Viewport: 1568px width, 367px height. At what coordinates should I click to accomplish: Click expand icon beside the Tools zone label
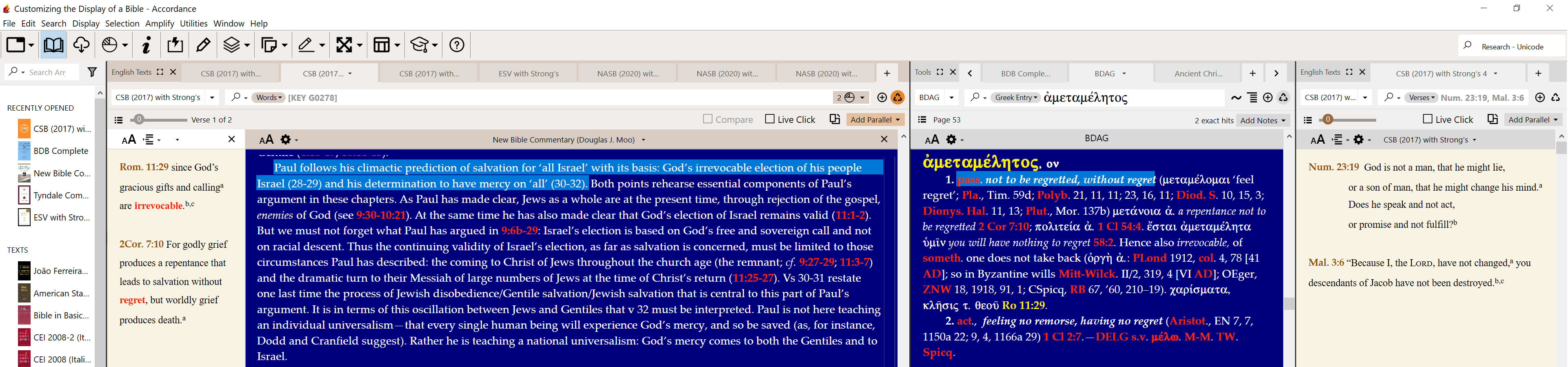point(940,72)
